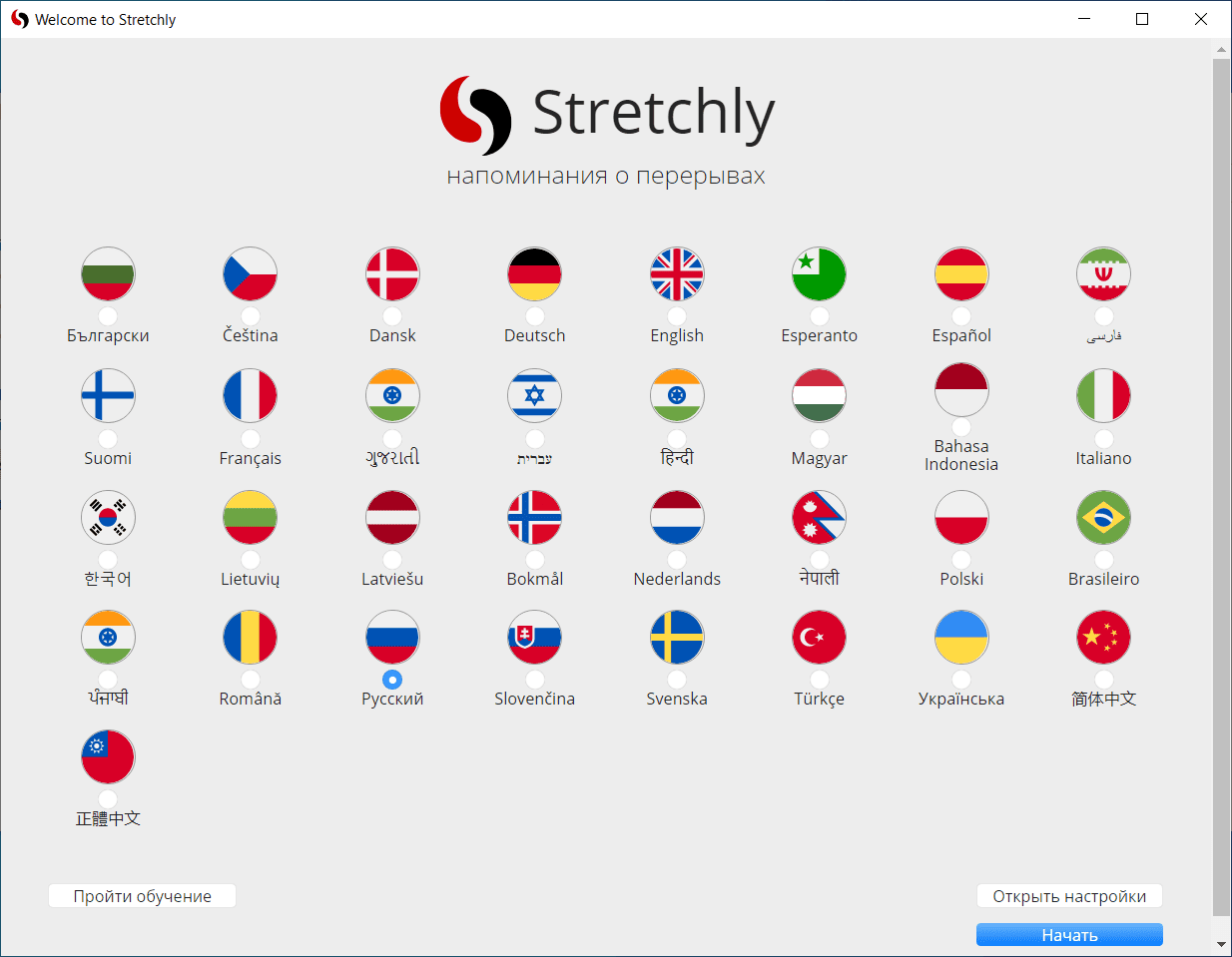This screenshot has height=957, width=1232.
Task: Click the Latvian flag icon
Action: coord(392,517)
